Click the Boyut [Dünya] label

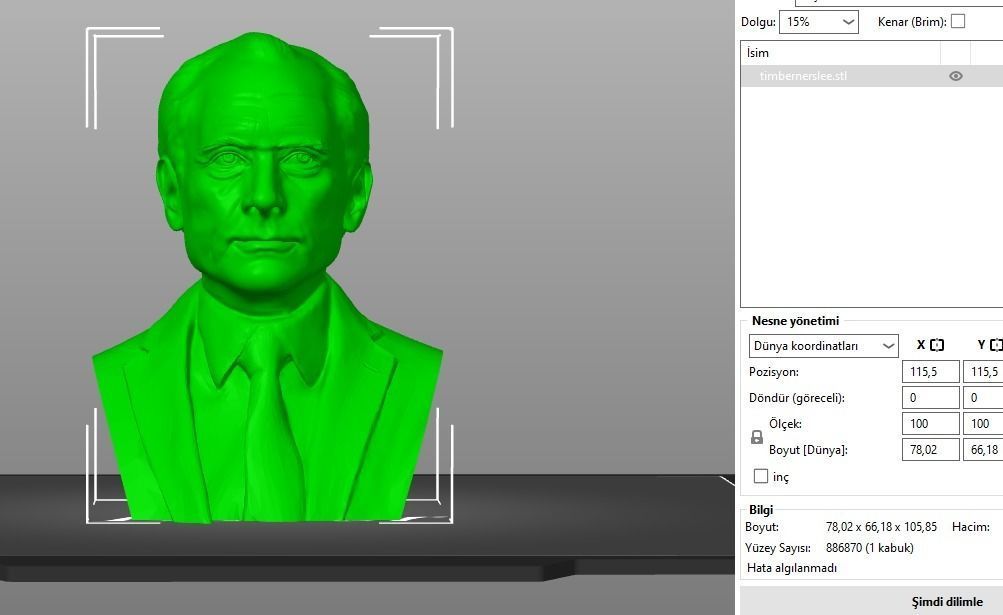point(808,450)
